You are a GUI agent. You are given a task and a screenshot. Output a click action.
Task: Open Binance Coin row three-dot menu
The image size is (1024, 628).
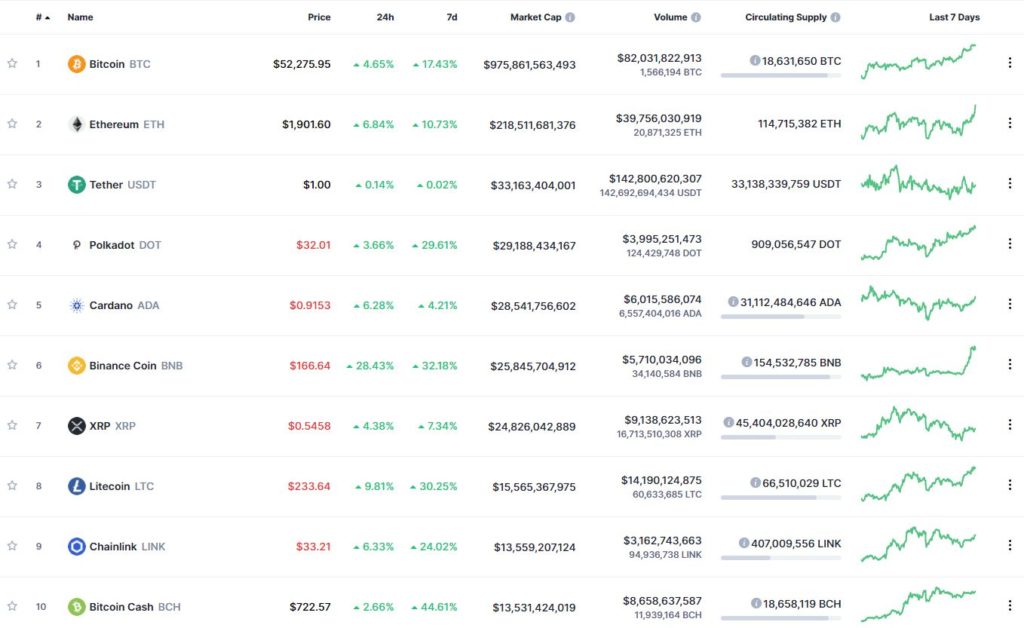[1010, 364]
